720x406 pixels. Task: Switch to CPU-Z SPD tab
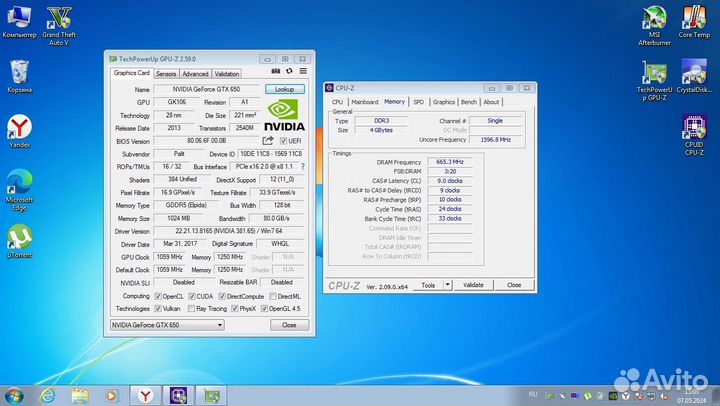point(418,102)
